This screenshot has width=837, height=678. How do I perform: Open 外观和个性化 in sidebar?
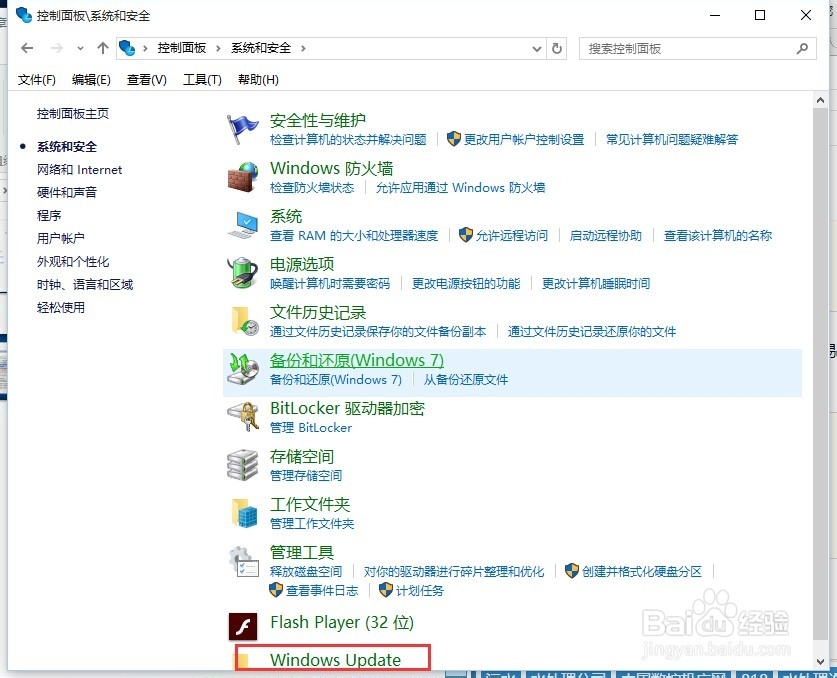click(x=73, y=262)
